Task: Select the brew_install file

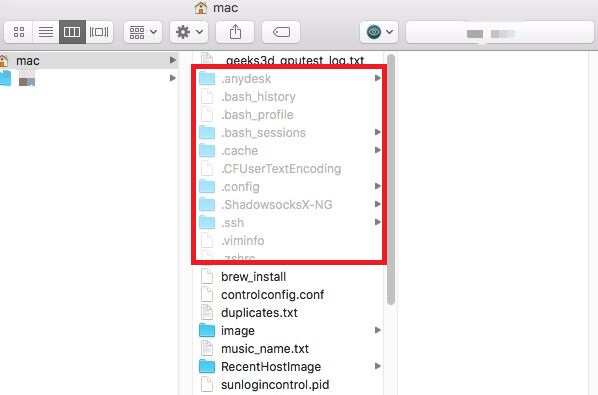Action: [288, 276]
